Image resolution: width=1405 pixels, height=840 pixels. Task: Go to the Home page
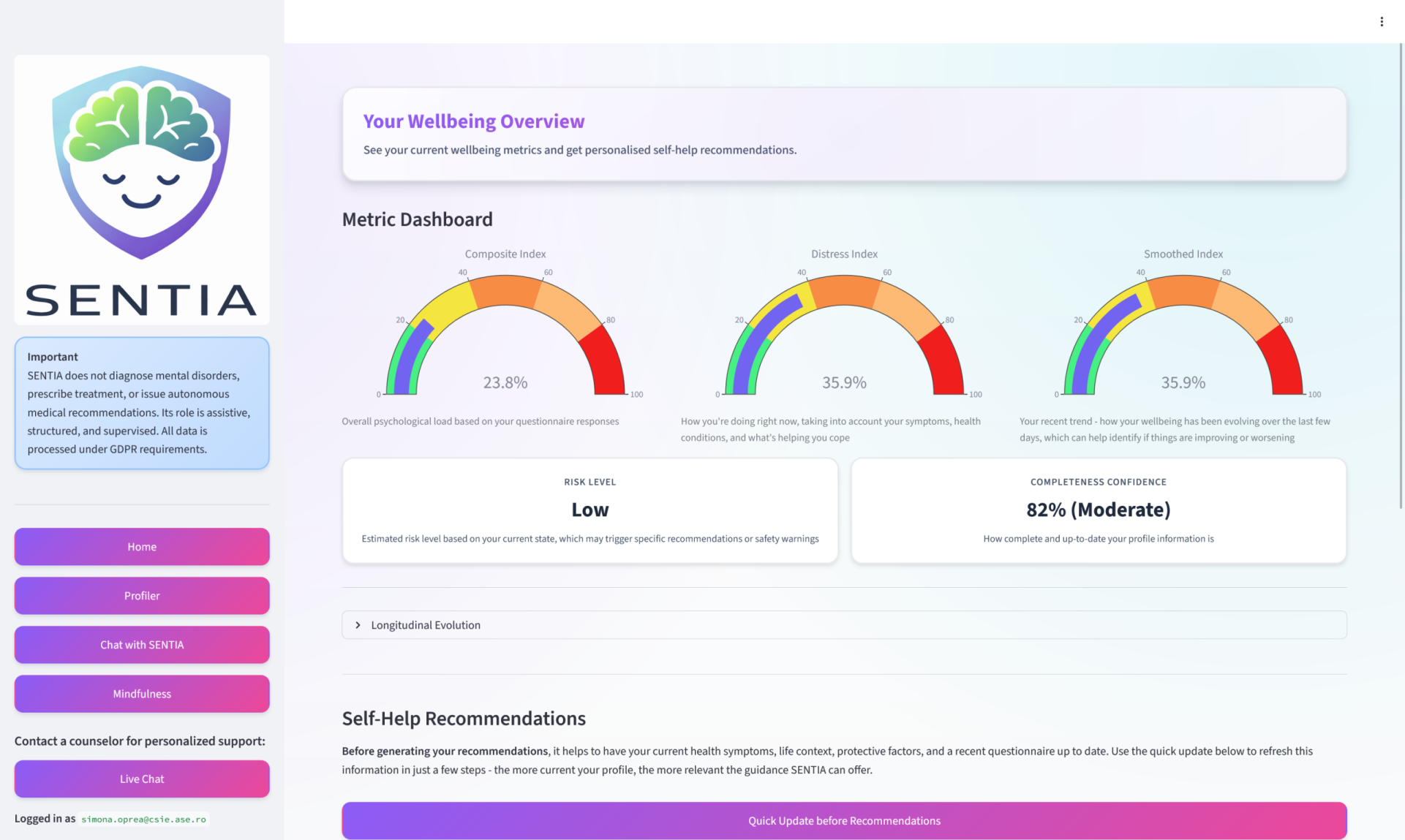coord(142,547)
